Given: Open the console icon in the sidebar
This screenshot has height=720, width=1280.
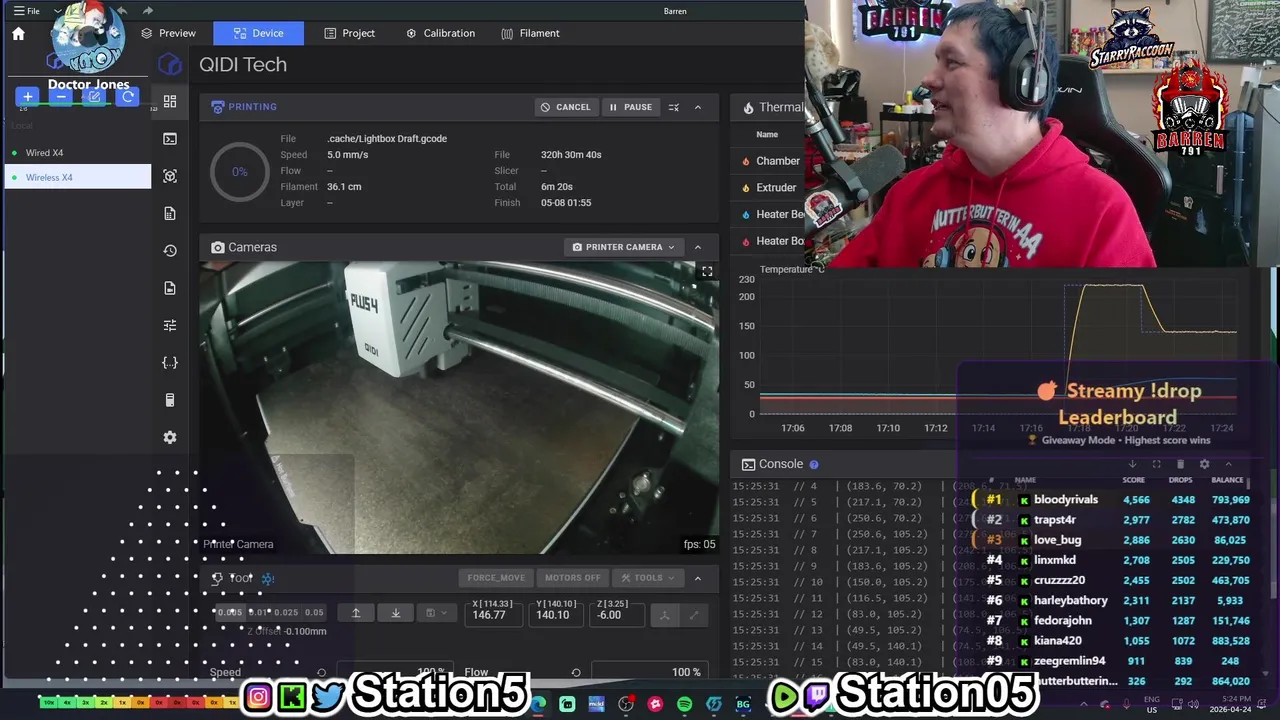Looking at the screenshot, I should point(170,139).
